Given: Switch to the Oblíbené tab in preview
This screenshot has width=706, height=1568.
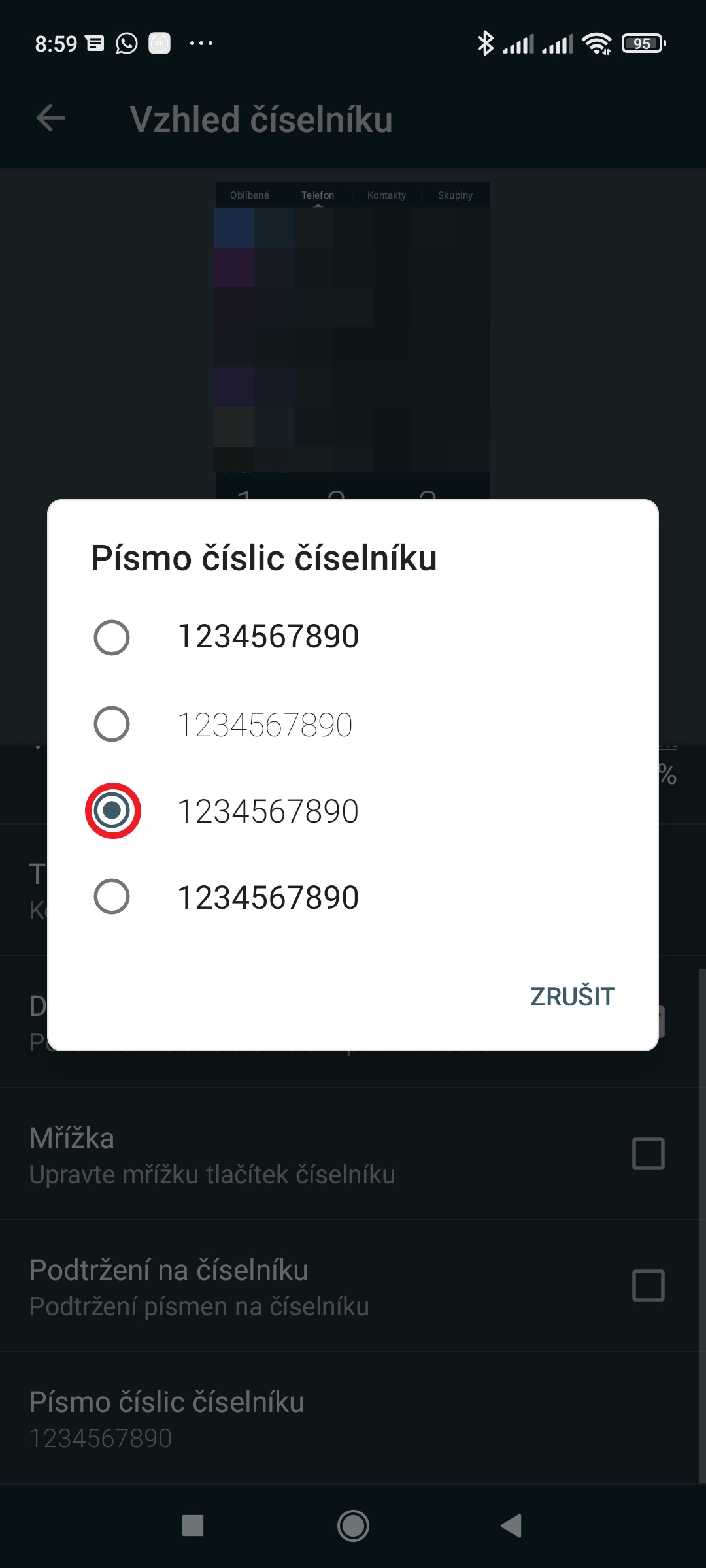Looking at the screenshot, I should 250,195.
